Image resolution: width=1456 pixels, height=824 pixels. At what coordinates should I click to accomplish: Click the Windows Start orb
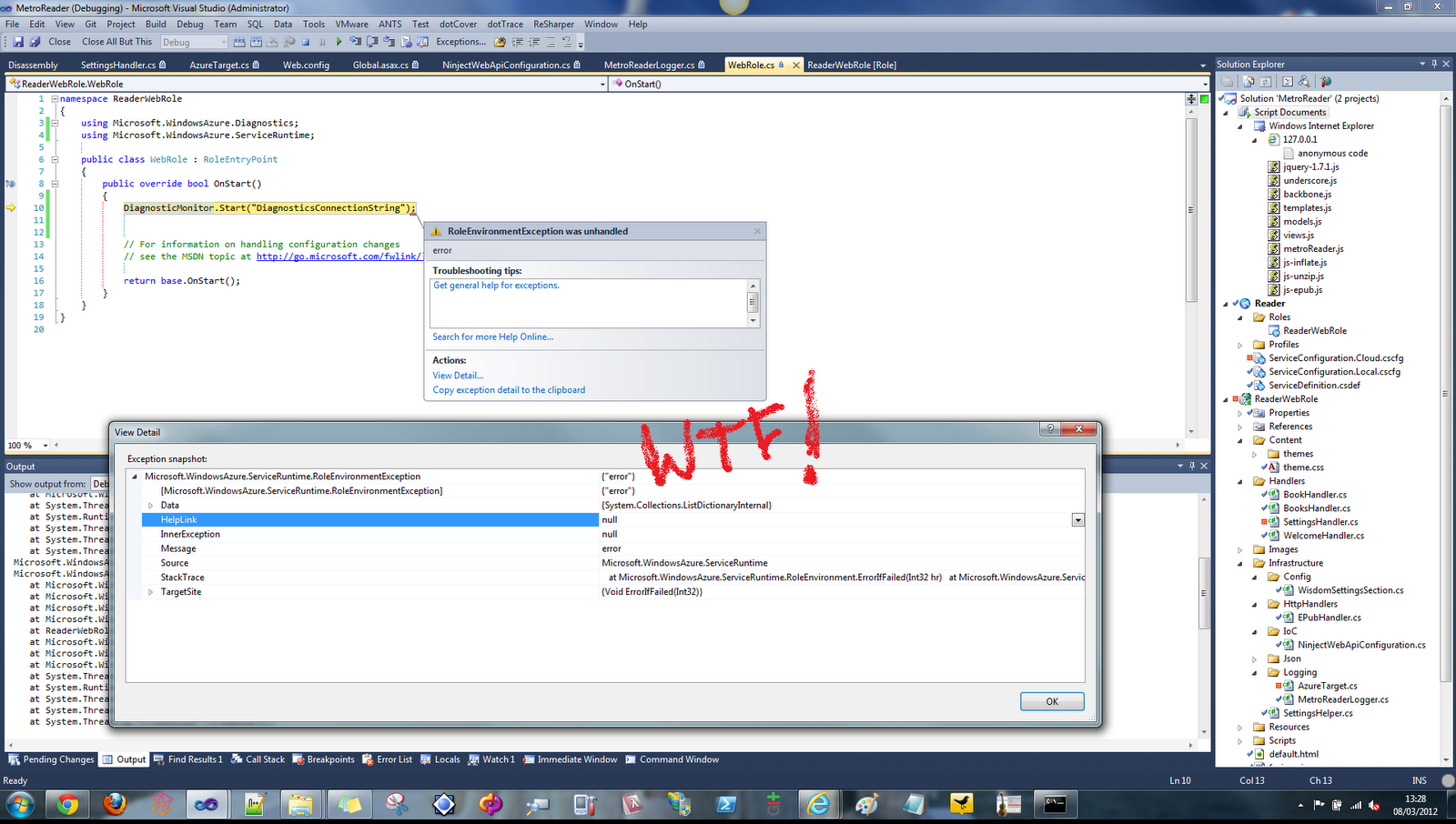pos(20,804)
